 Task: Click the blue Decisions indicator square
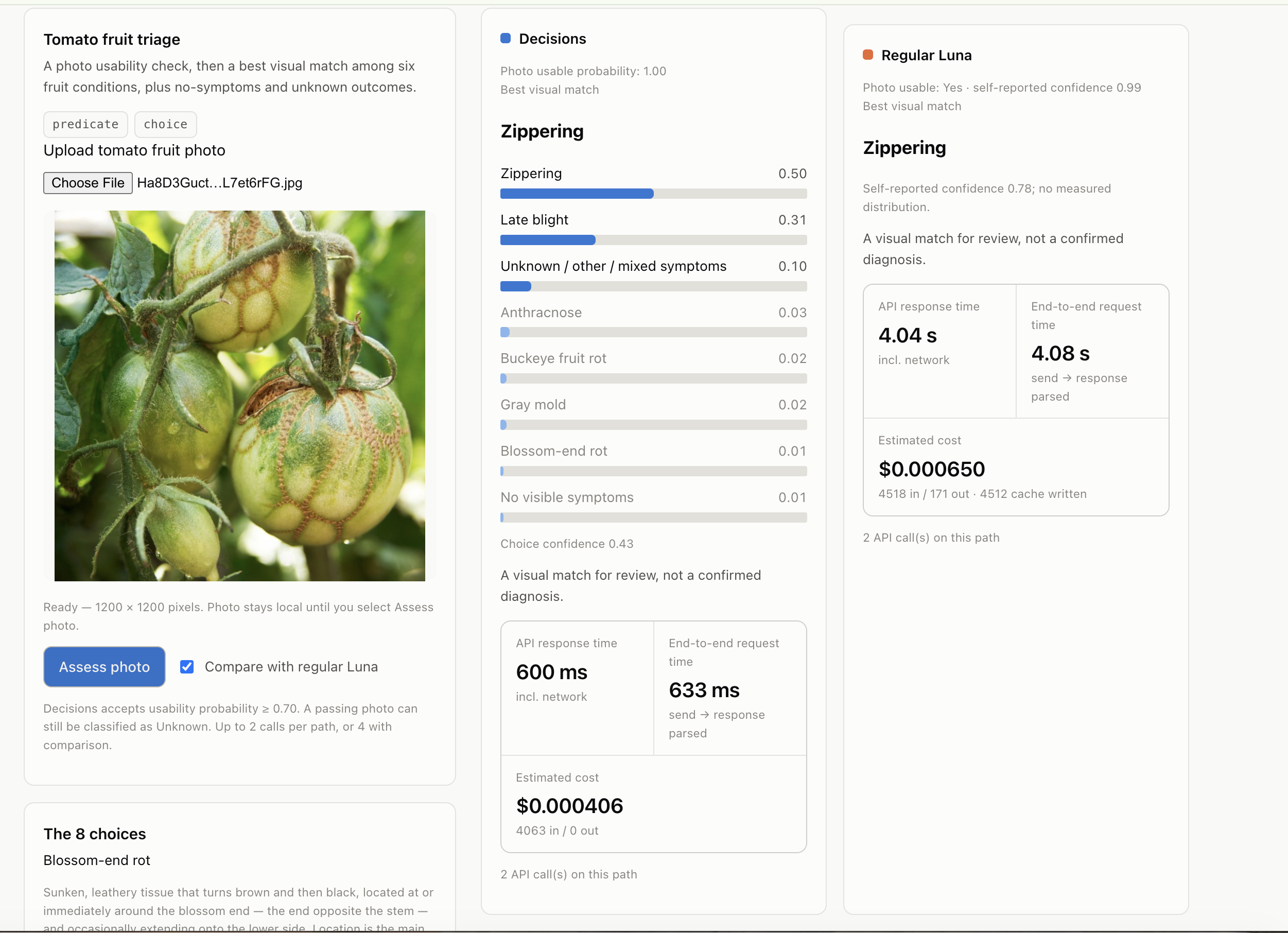506,39
